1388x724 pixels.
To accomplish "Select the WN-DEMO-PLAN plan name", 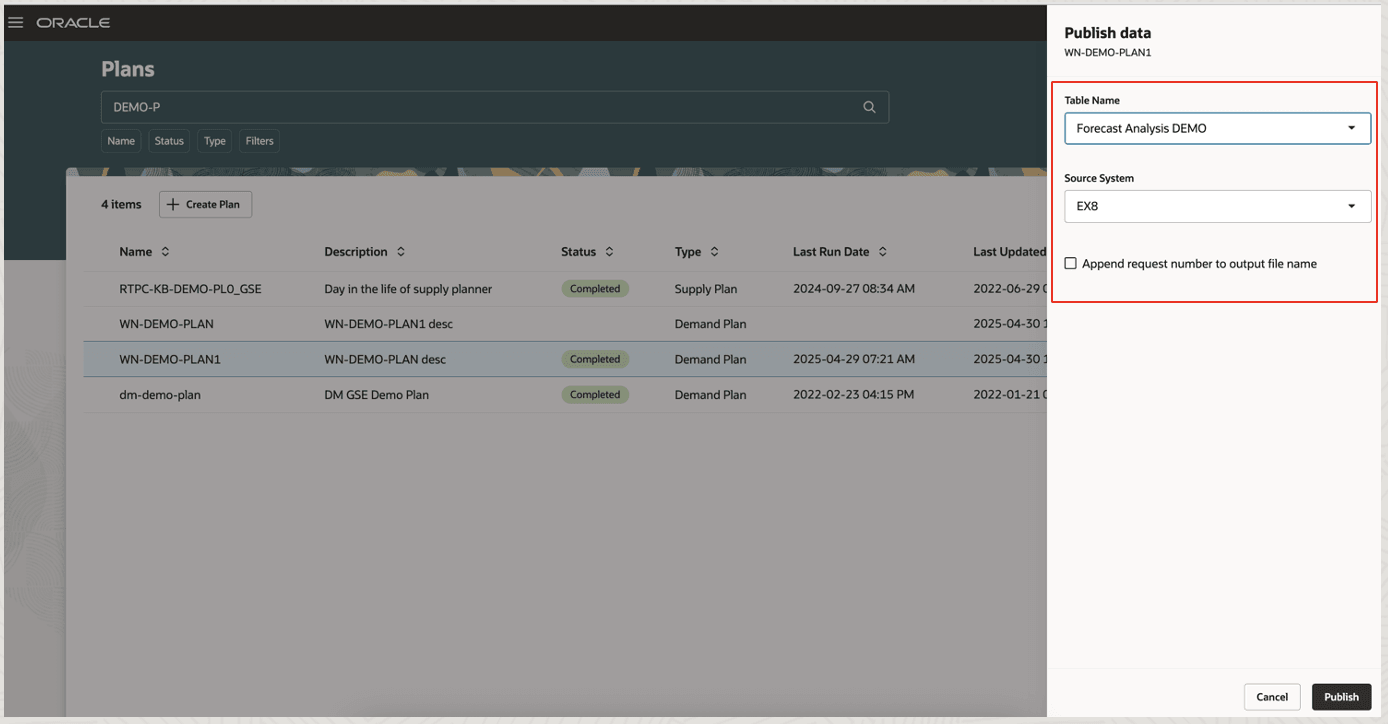I will (x=166, y=324).
